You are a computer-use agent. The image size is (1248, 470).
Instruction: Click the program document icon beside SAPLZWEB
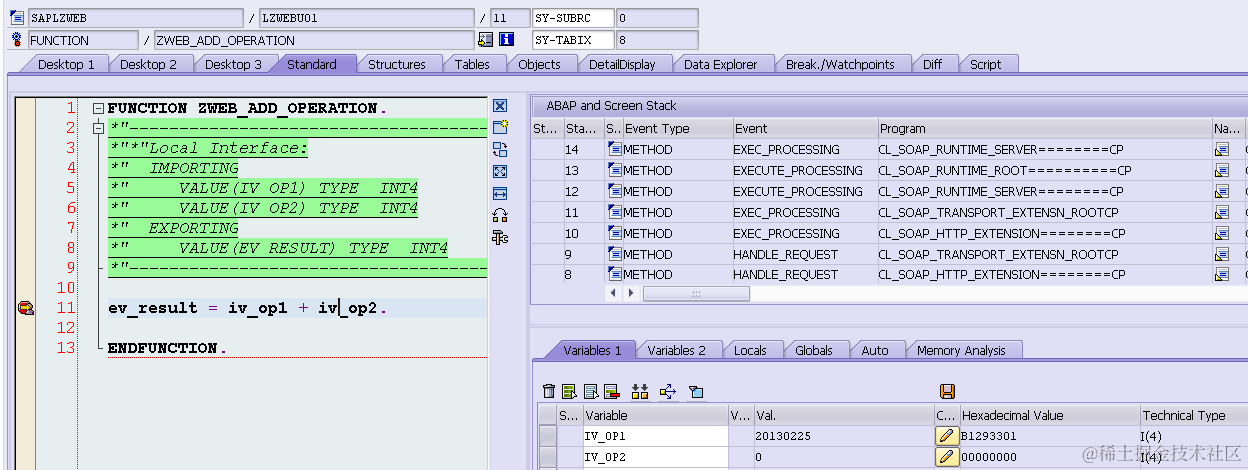[17, 18]
